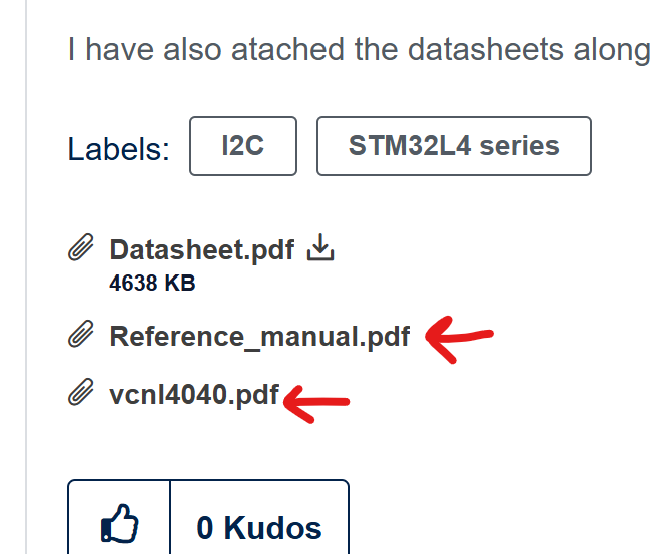Click the Labels: heading text
650x554 pixels.
point(118,149)
